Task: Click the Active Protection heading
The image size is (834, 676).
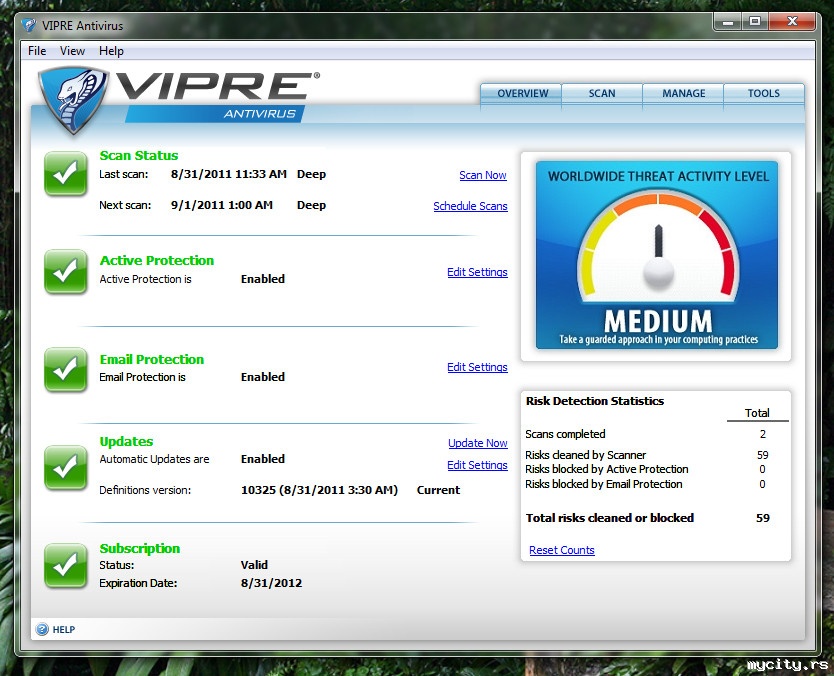Action: 157,260
